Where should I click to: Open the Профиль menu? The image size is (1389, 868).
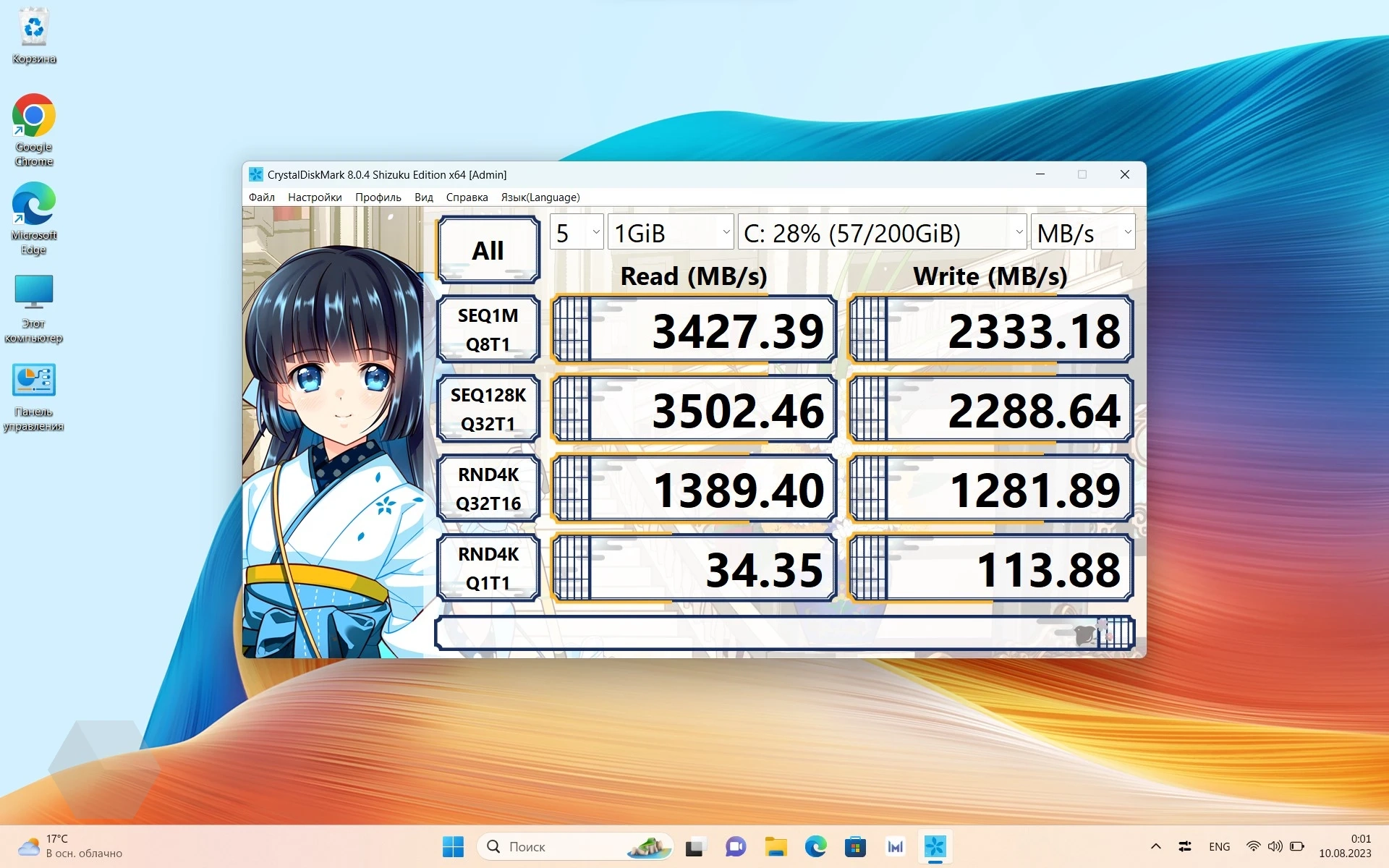[378, 197]
